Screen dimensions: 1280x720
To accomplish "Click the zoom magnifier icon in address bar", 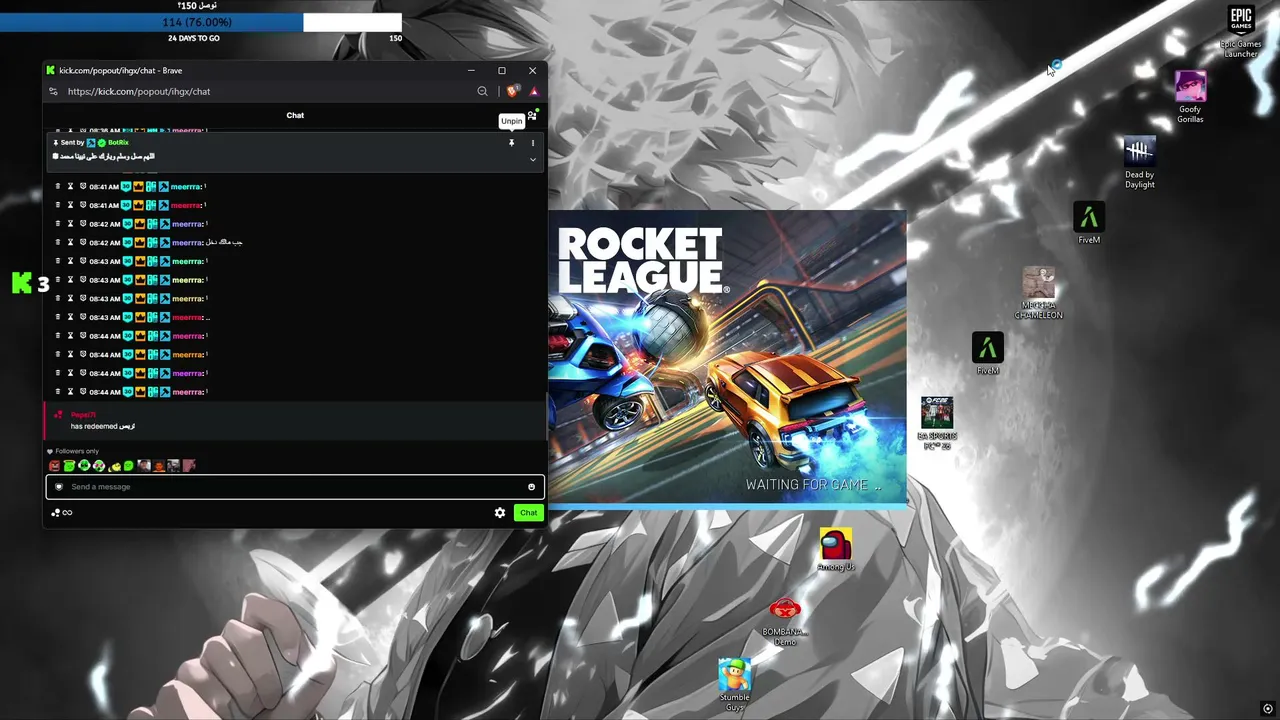I will click(x=482, y=91).
